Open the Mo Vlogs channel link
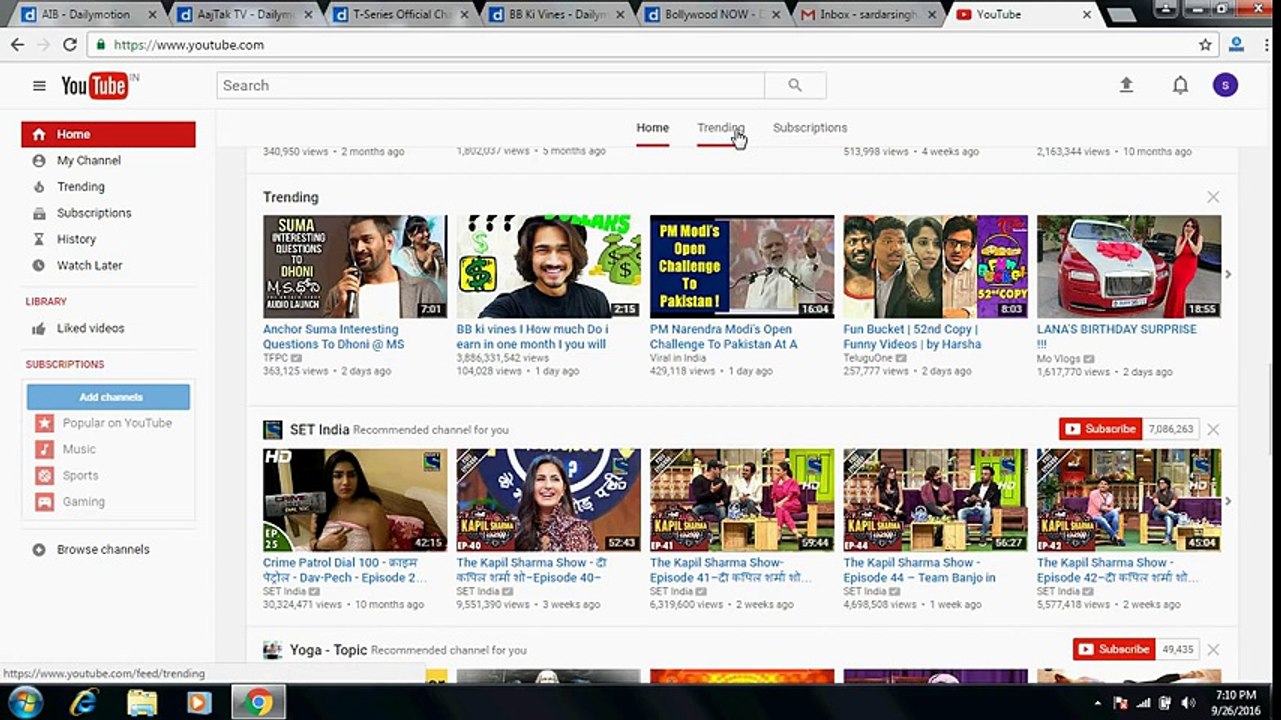 click(1059, 358)
